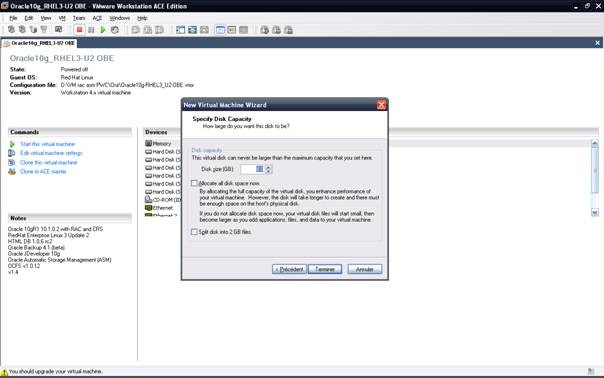The image size is (604, 378).
Task: Click Edit virtual machine settings link
Action: point(51,153)
